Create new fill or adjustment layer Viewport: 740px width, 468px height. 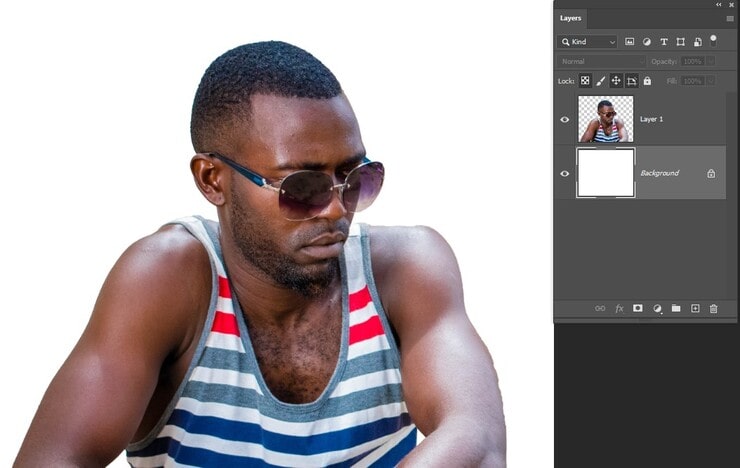pyautogui.click(x=657, y=309)
